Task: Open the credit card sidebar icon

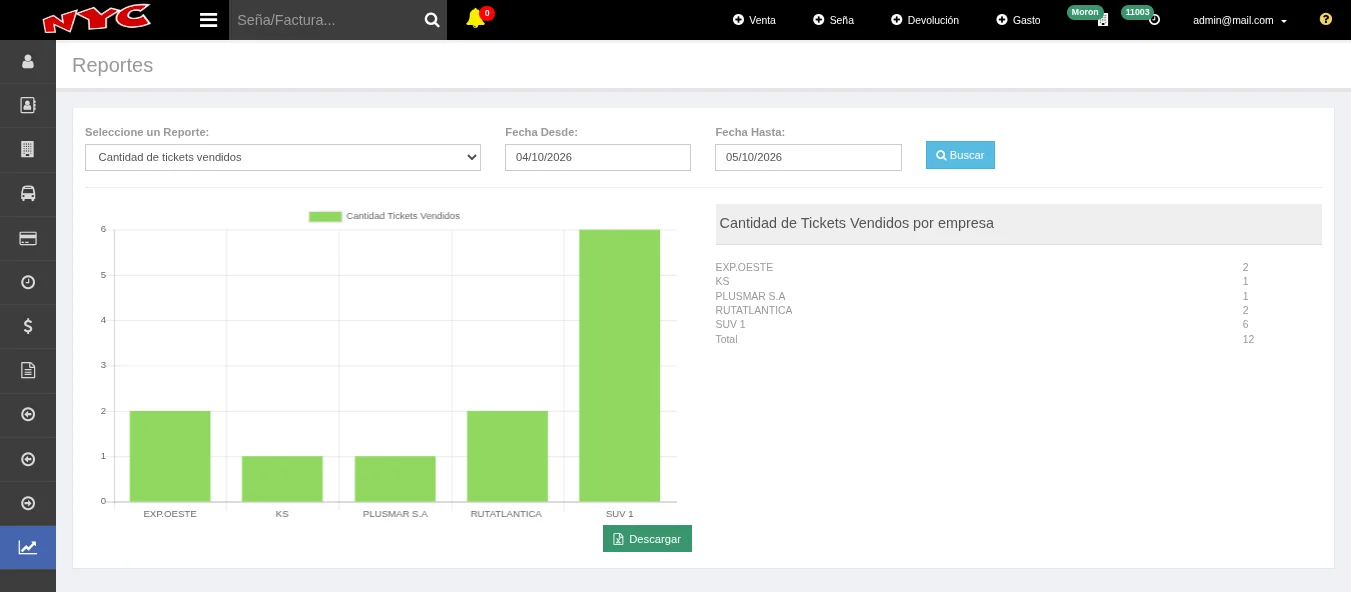Action: 28,238
